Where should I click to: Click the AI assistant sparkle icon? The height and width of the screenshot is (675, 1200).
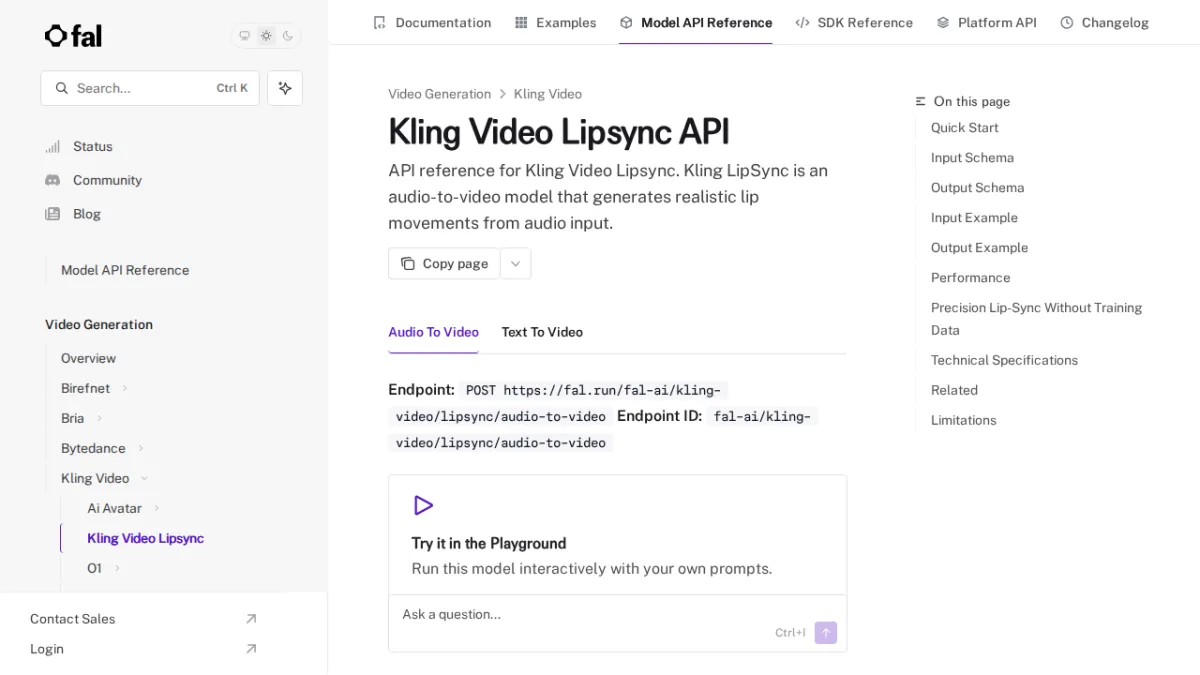pos(285,88)
